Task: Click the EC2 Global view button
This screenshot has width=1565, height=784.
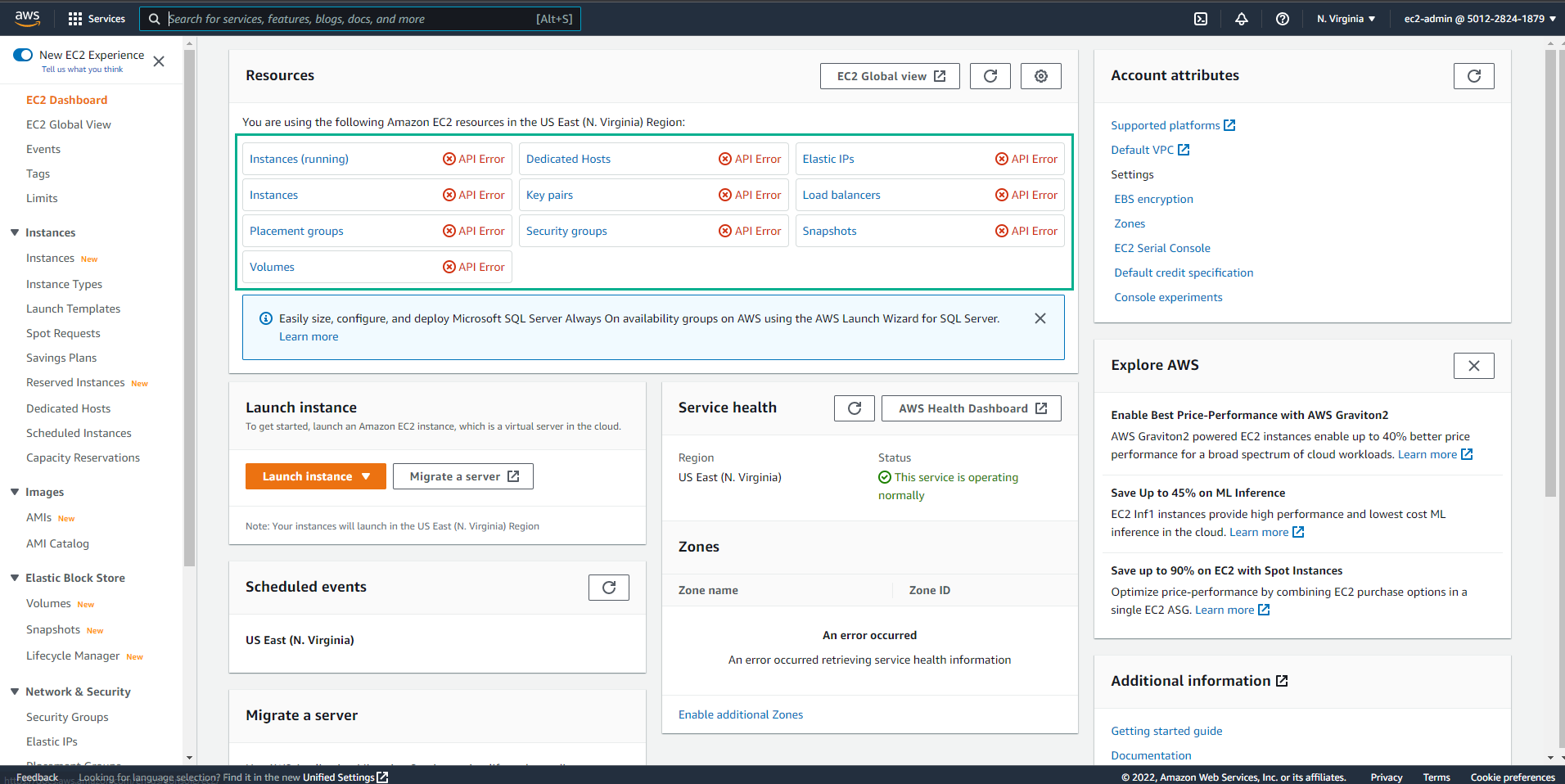Action: coord(890,76)
